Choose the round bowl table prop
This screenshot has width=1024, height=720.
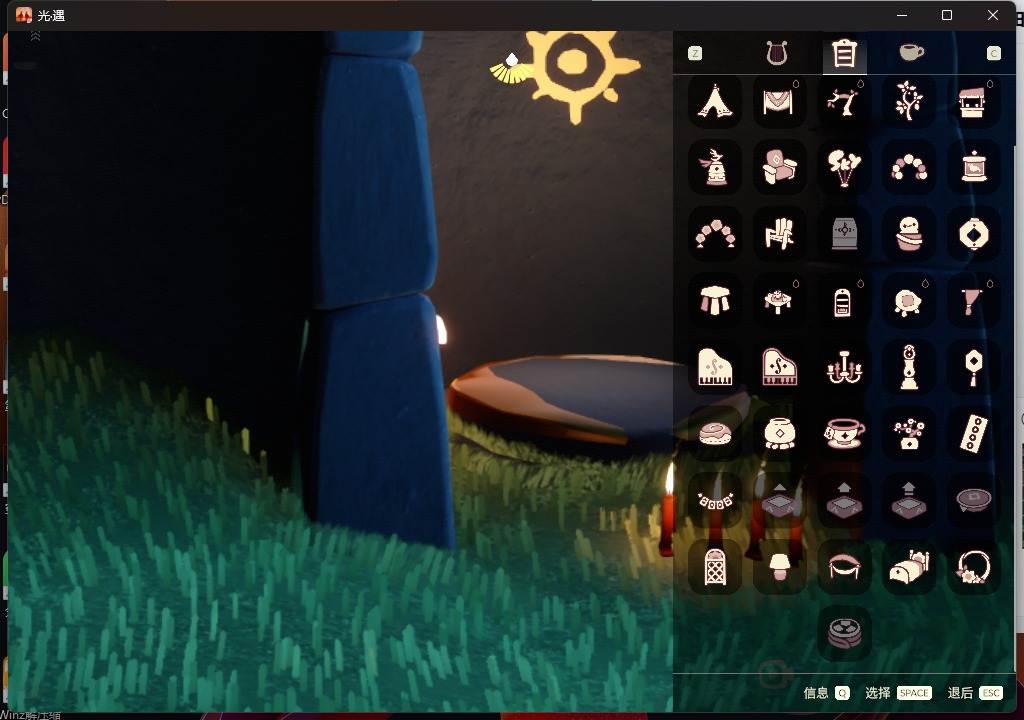point(973,500)
